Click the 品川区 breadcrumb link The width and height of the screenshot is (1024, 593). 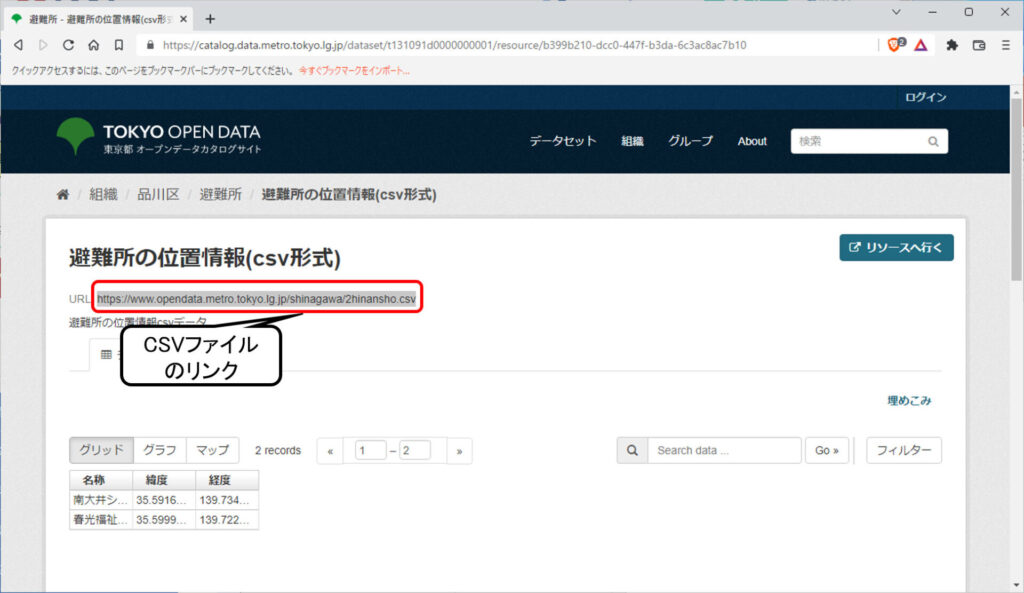click(x=158, y=195)
